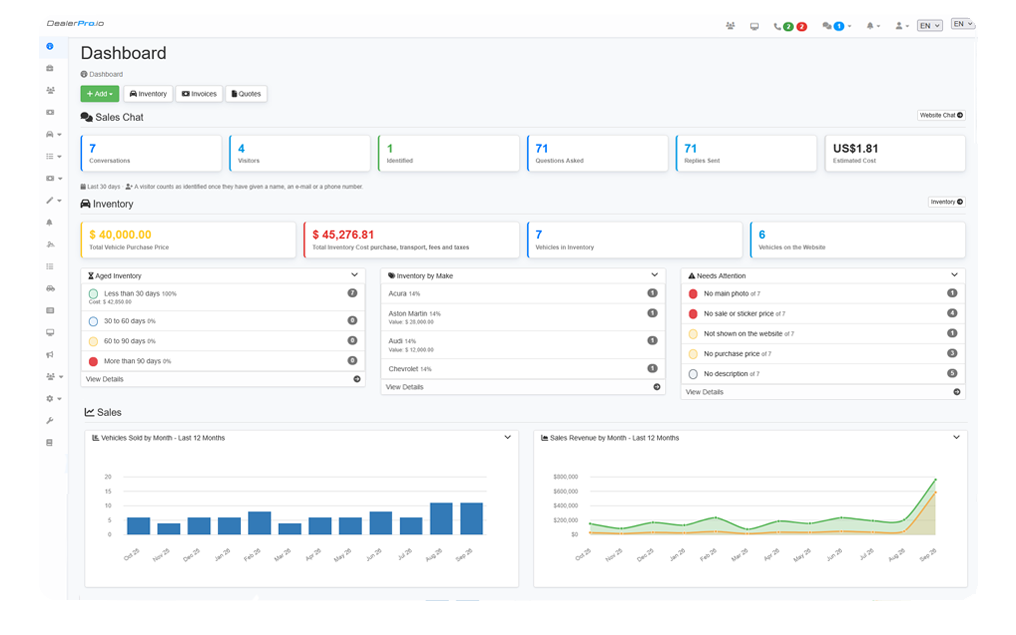Image resolution: width=1016 pixels, height=635 pixels.
Task: Click the monitor icon in the sidebar
Action: (x=50, y=332)
